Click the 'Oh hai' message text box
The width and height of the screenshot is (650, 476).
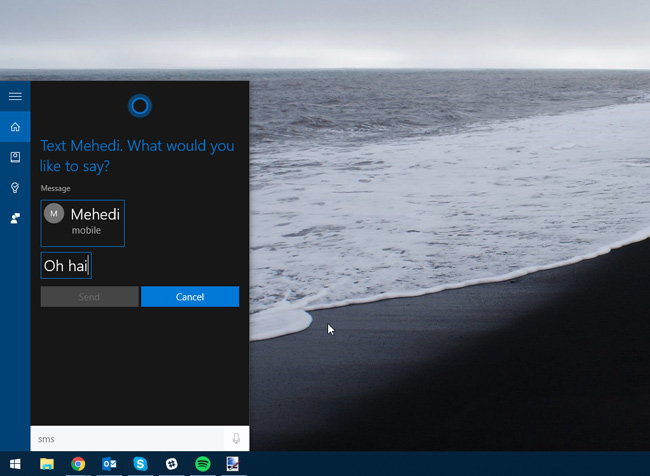coord(66,265)
